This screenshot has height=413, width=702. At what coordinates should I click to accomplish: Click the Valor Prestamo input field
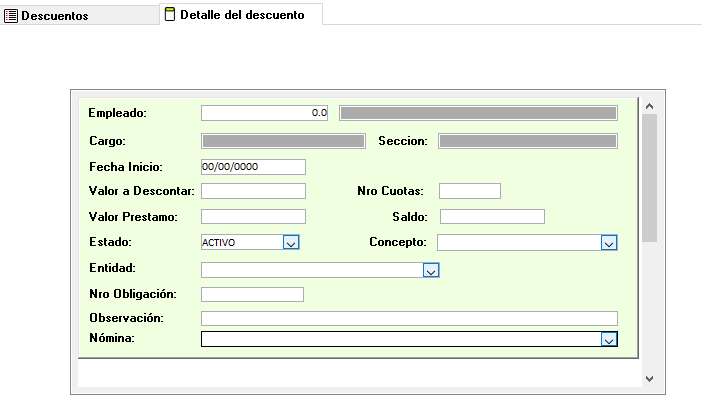tap(253, 216)
